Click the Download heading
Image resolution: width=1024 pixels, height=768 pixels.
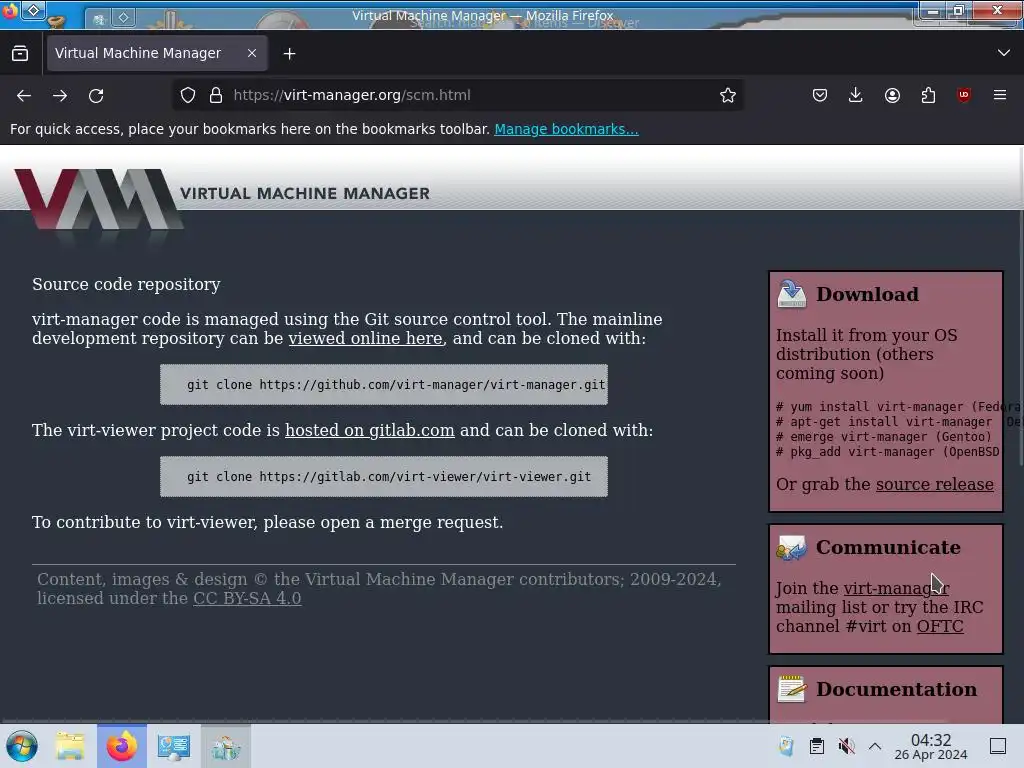coord(867,295)
